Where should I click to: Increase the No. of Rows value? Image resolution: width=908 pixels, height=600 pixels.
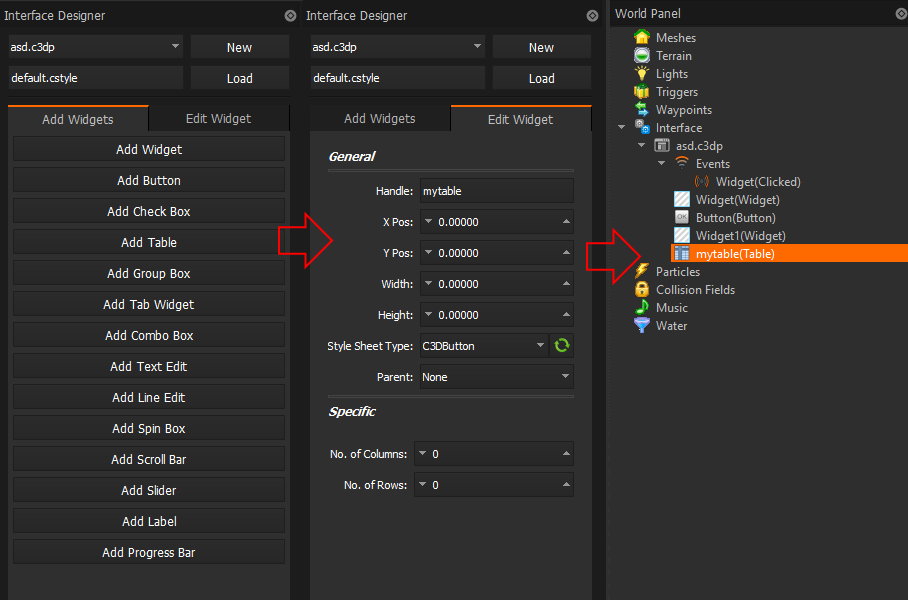(566, 484)
